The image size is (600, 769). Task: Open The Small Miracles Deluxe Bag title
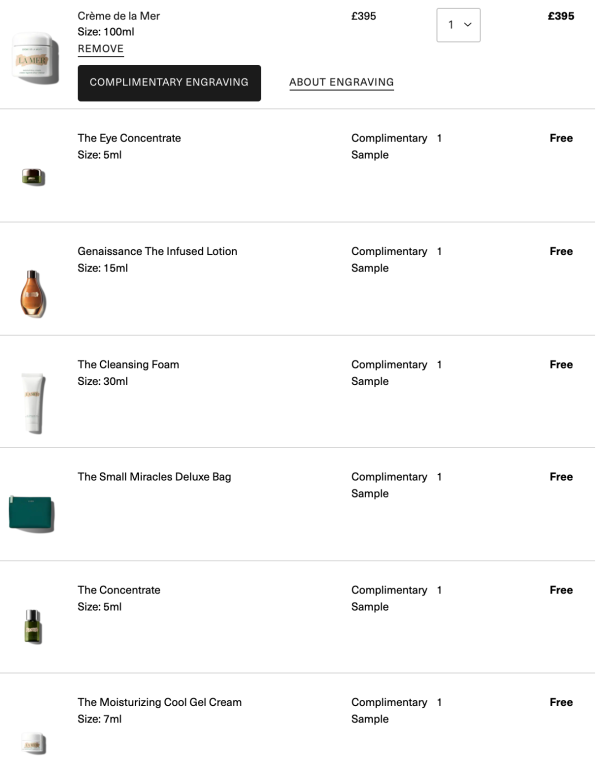[x=154, y=477]
